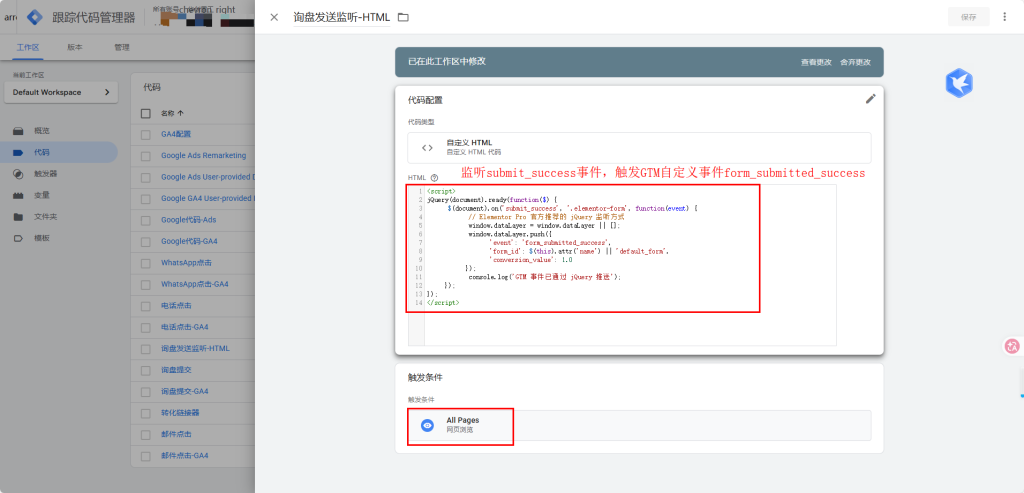Click the 自定义 HTML code type icon
1024x493 pixels.
427,148
